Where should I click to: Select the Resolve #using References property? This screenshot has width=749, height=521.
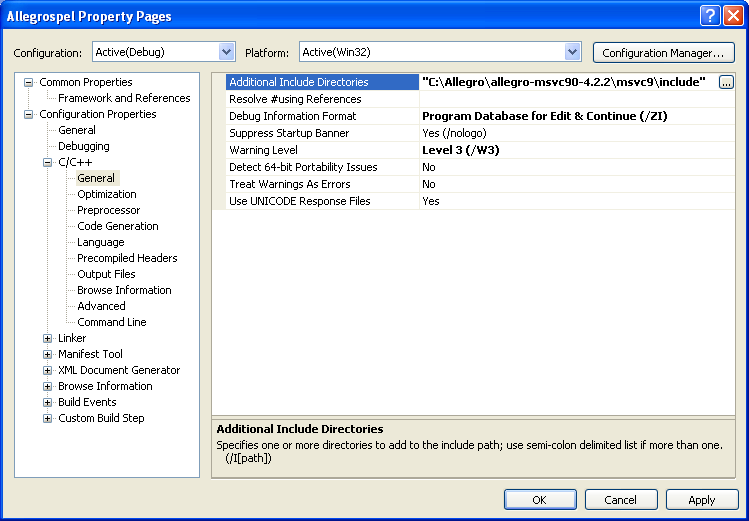point(322,99)
